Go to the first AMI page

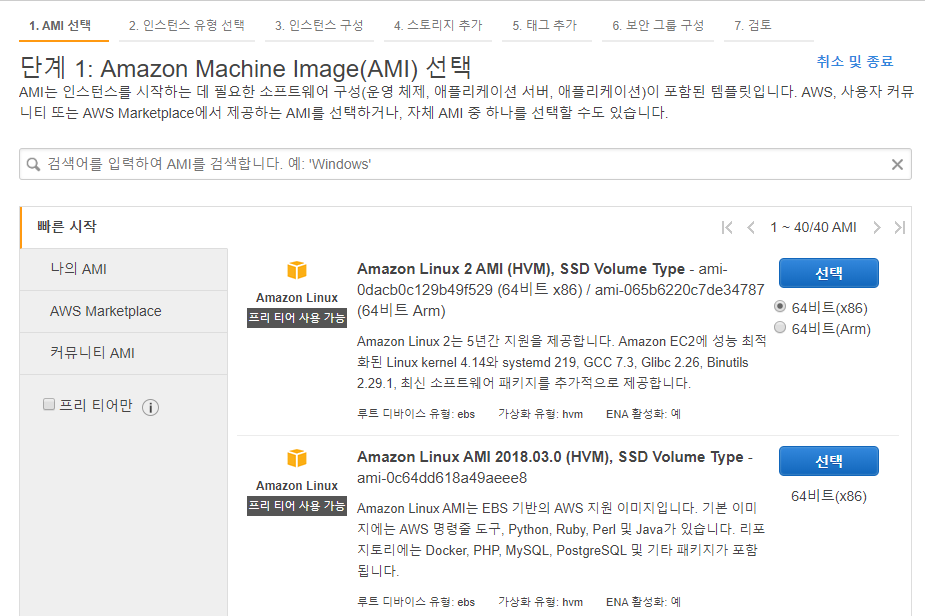click(727, 228)
